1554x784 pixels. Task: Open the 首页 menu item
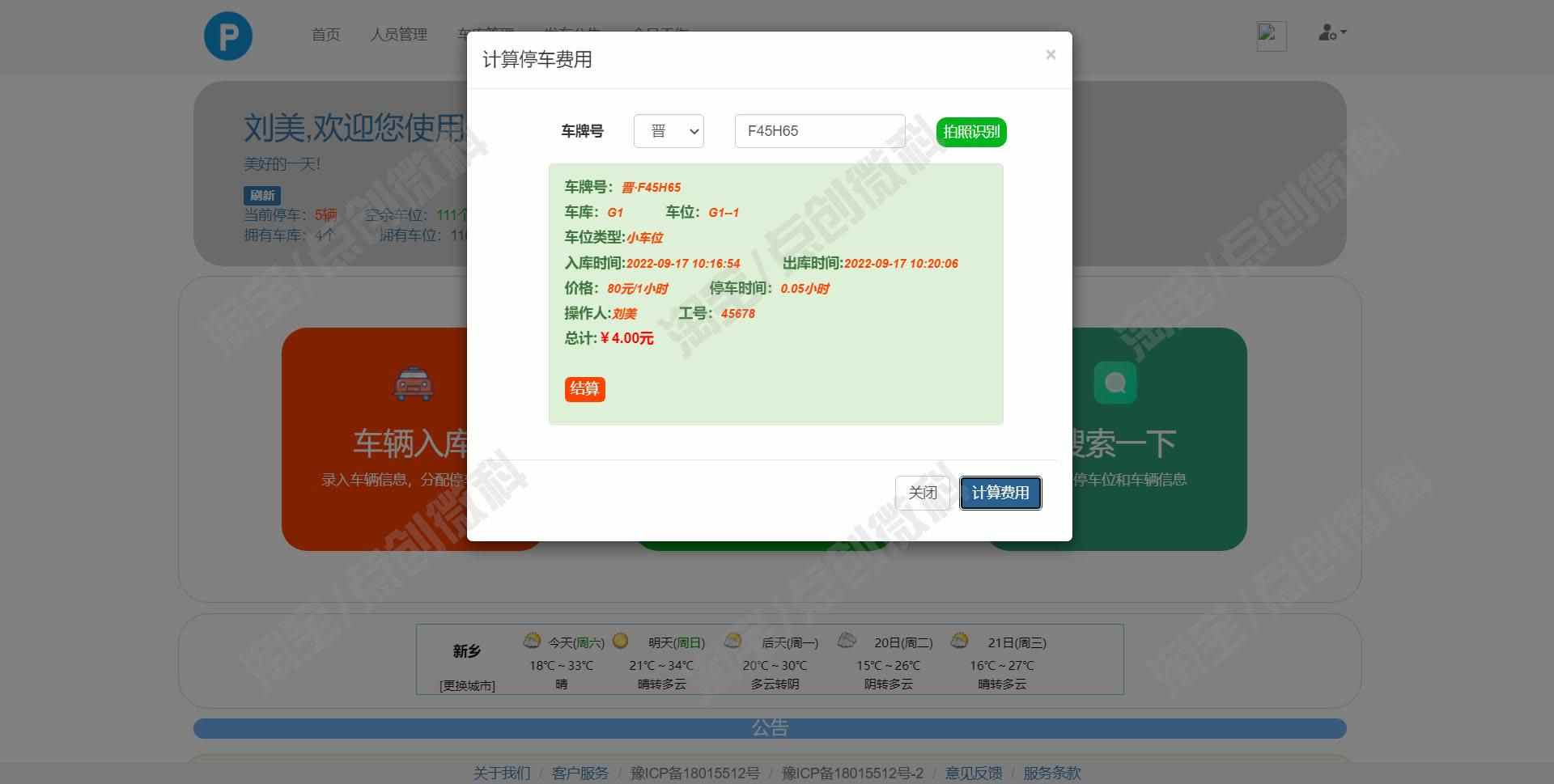tap(325, 35)
